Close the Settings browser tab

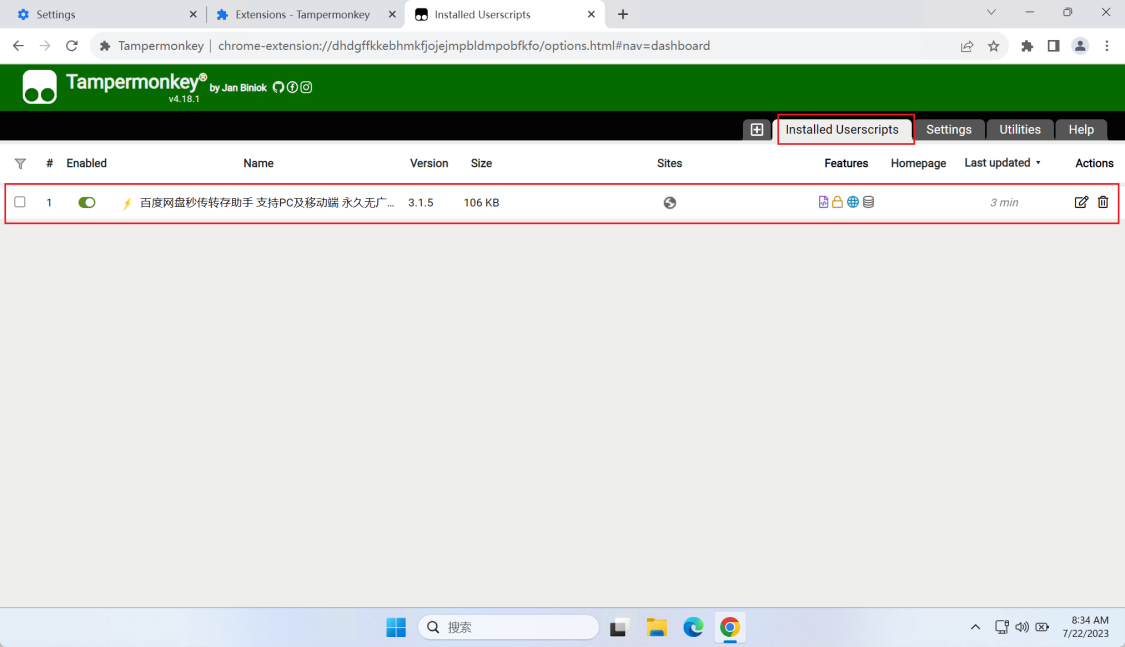pos(193,14)
